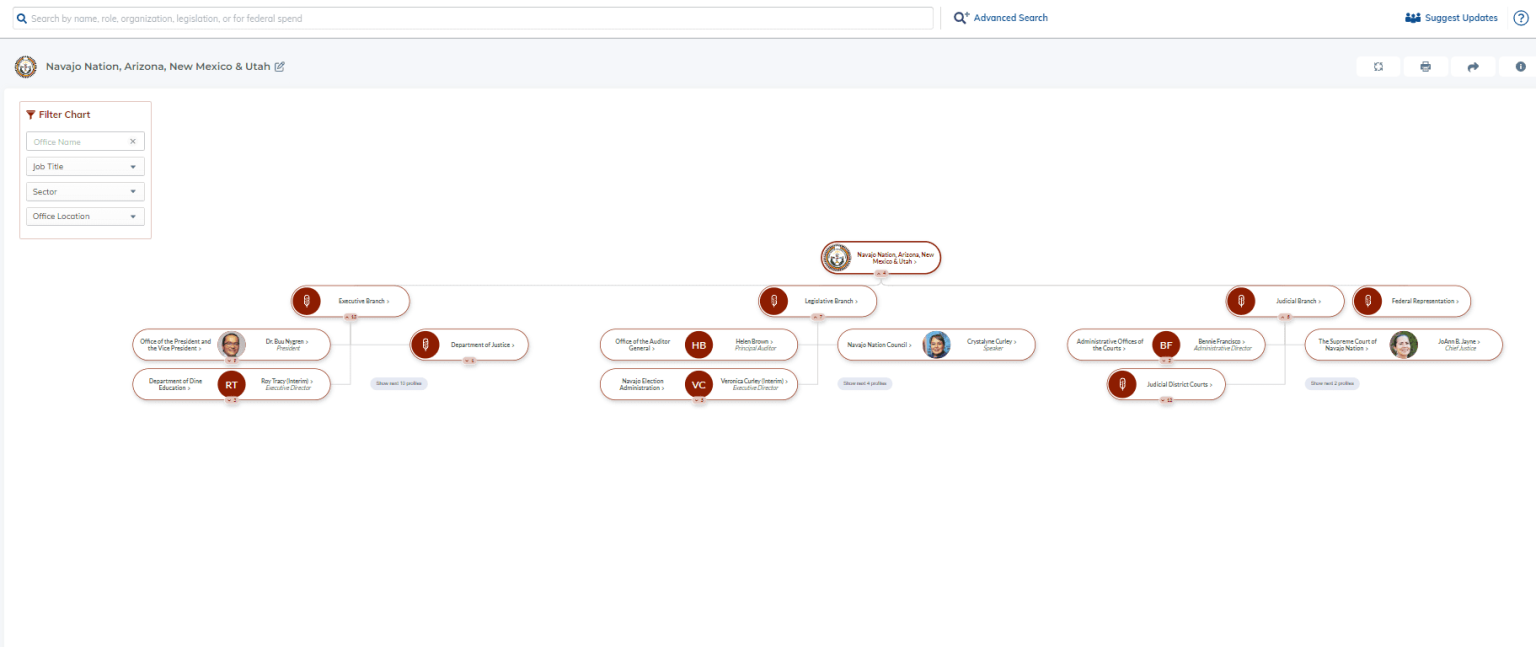The height and width of the screenshot is (647, 1536).
Task: Click the seal in the root chart node
Action: [836, 258]
